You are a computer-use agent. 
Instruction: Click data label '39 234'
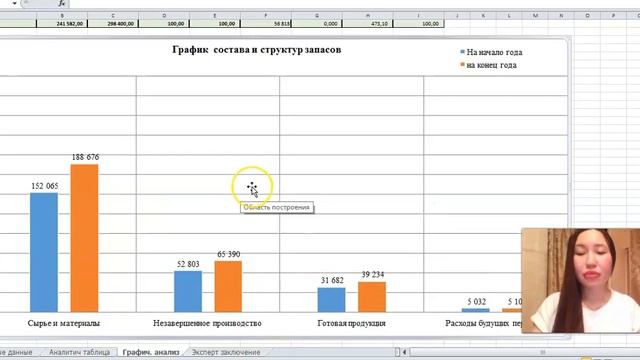373,275
